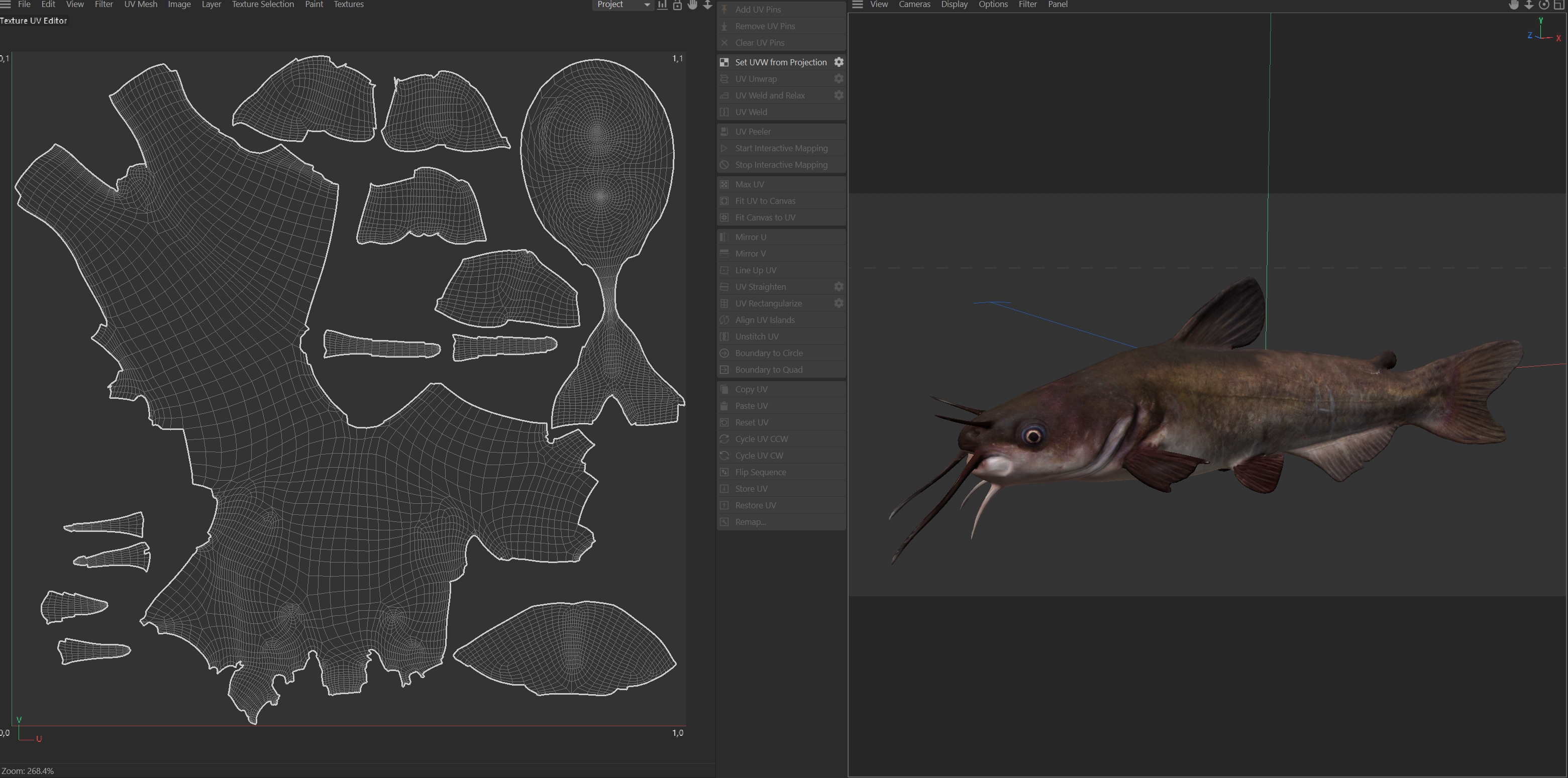
Task: Open the UV editor hamburger menu
Action: (6, 4)
